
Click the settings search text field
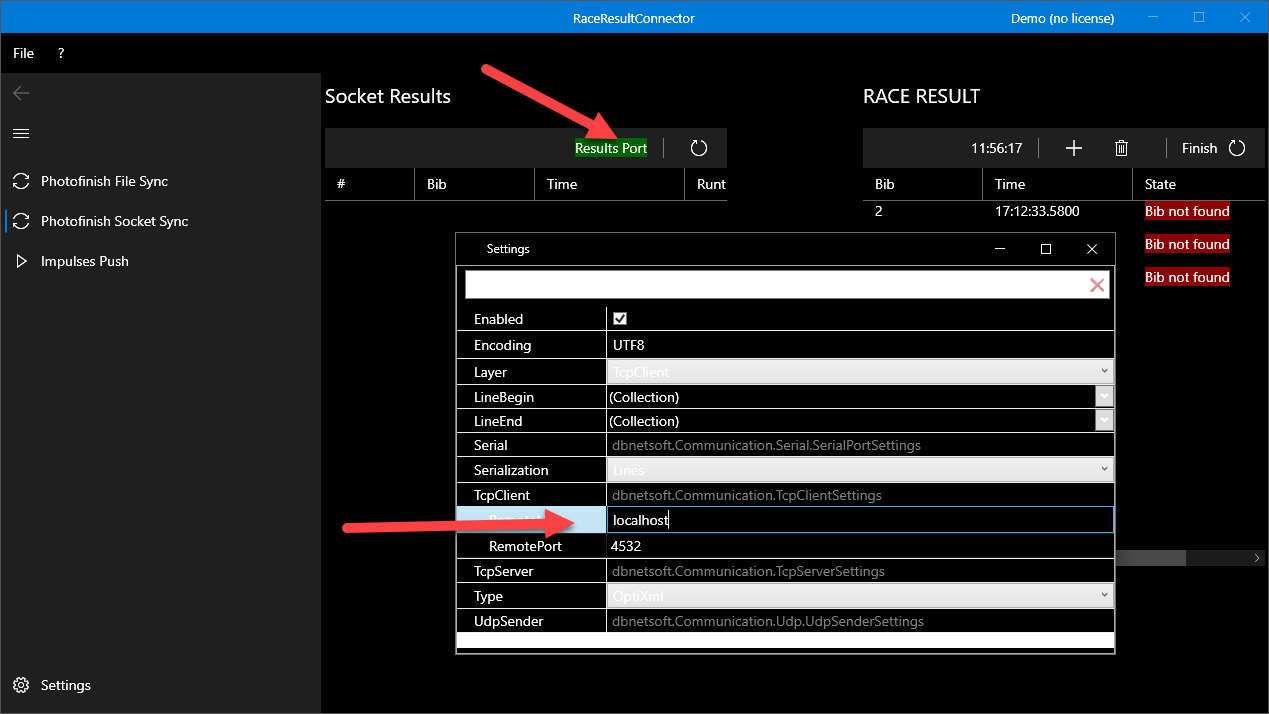[x=776, y=285]
